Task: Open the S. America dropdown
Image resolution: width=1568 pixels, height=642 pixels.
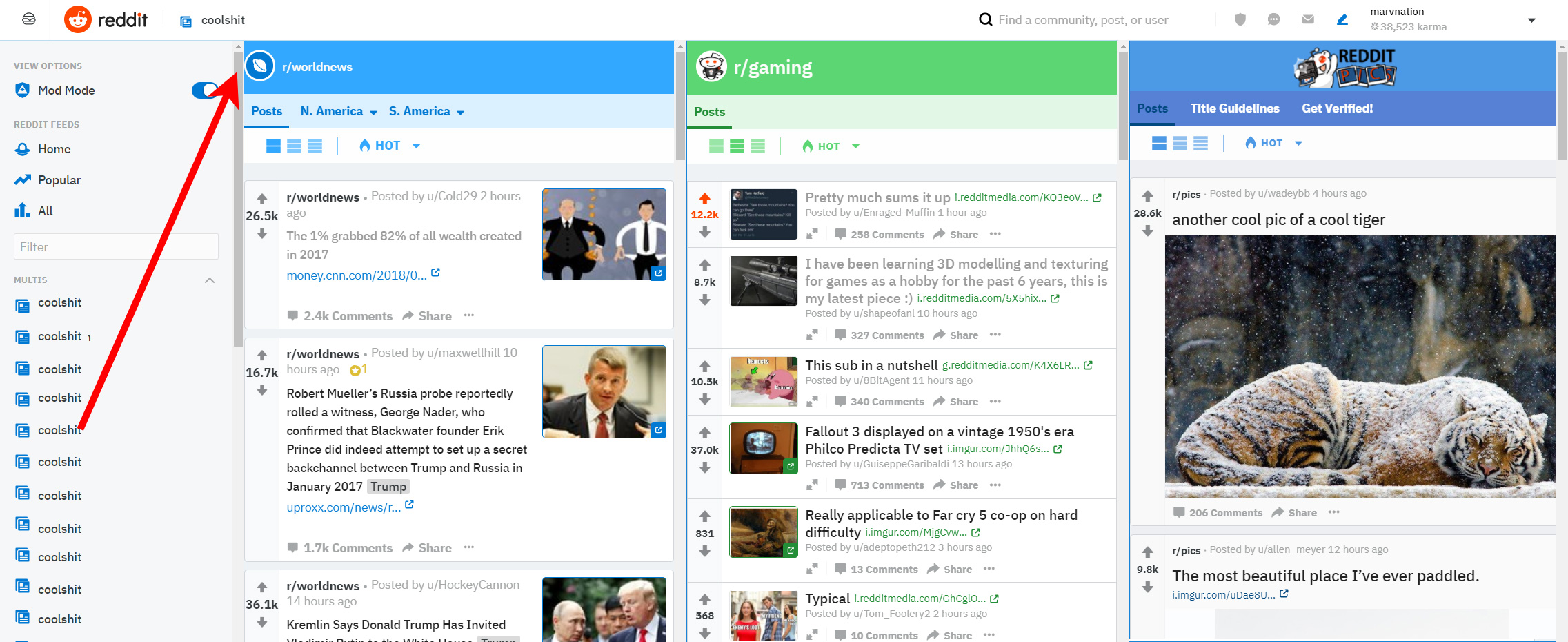Action: pyautogui.click(x=426, y=111)
